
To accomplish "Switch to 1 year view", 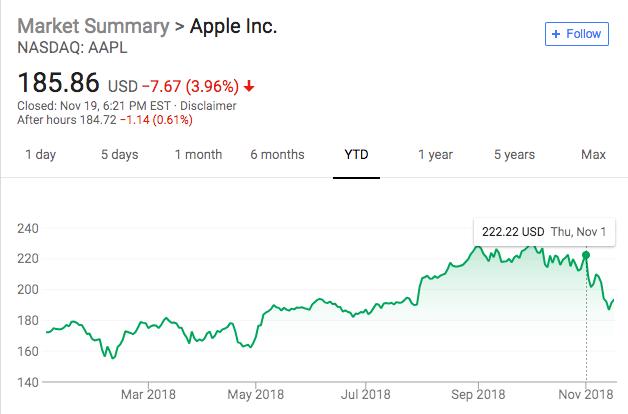I will (435, 155).
